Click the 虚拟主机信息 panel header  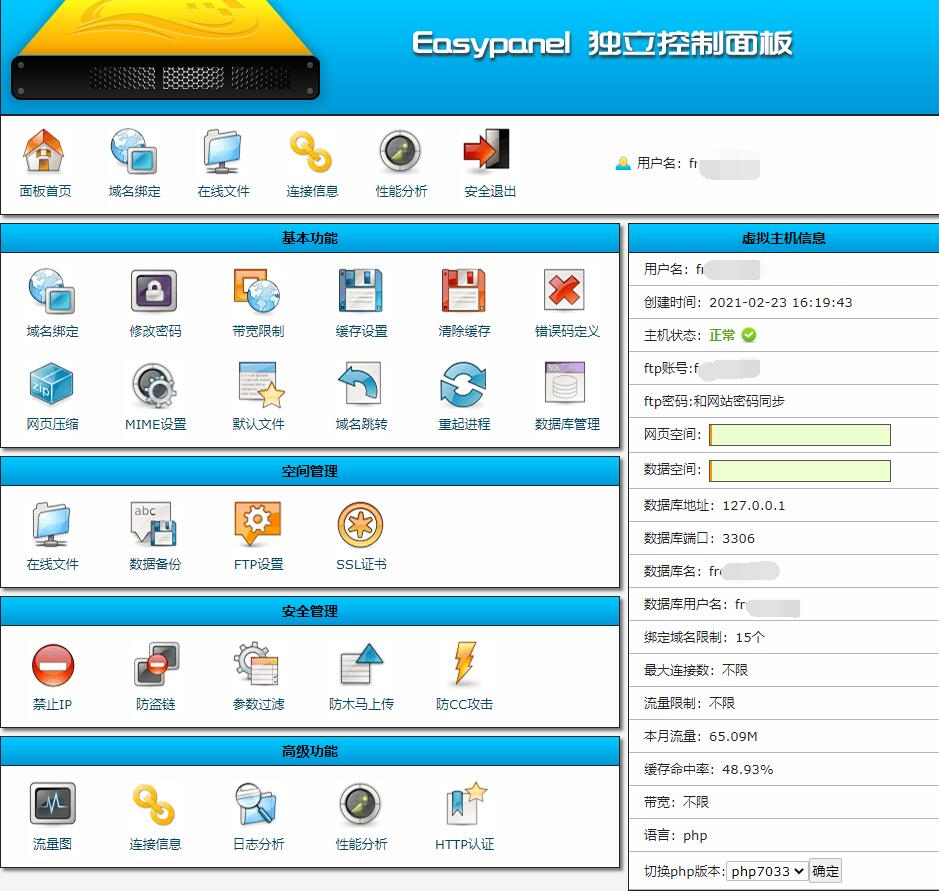point(784,238)
